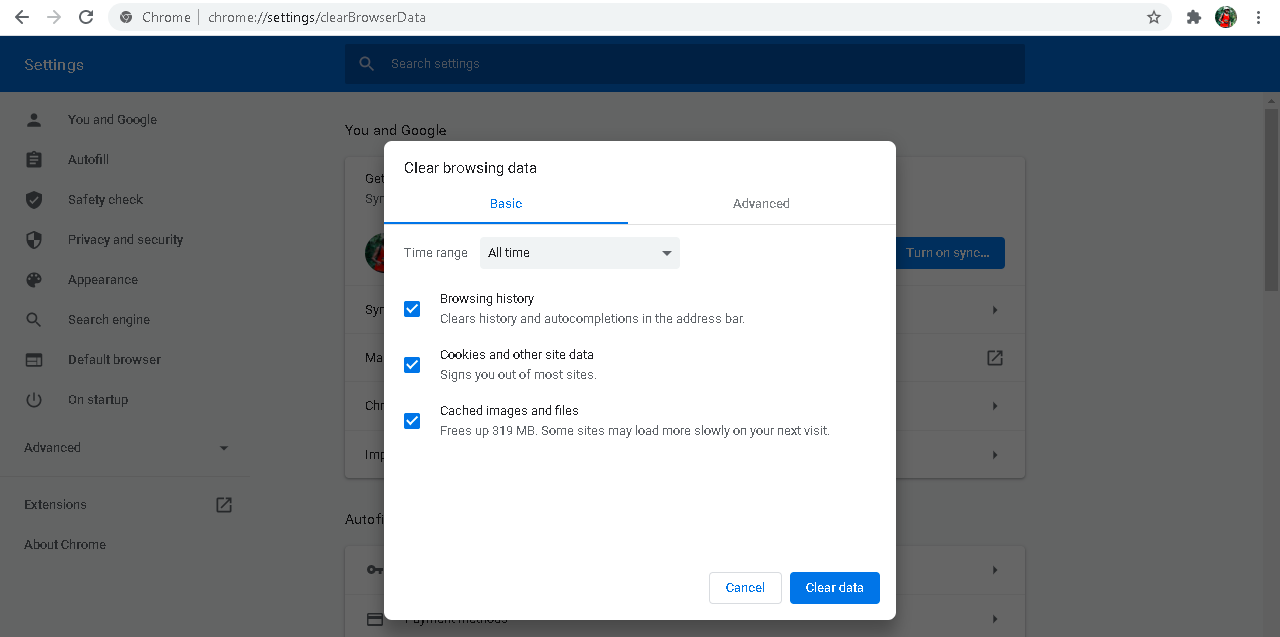Screen dimensions: 1280x637
Task: Click the browser forward arrow
Action: [54, 17]
